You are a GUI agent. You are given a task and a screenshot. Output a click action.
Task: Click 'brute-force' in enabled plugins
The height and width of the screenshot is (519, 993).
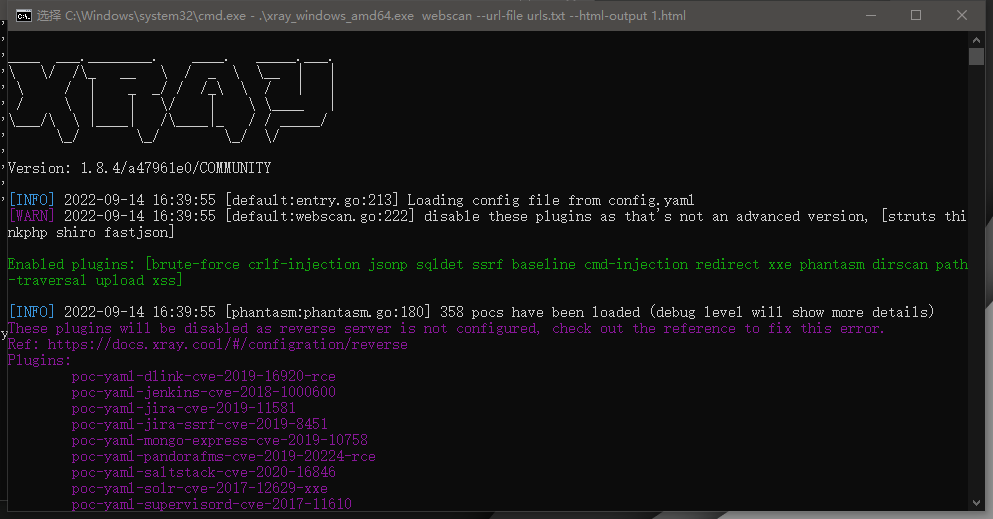[196, 265]
